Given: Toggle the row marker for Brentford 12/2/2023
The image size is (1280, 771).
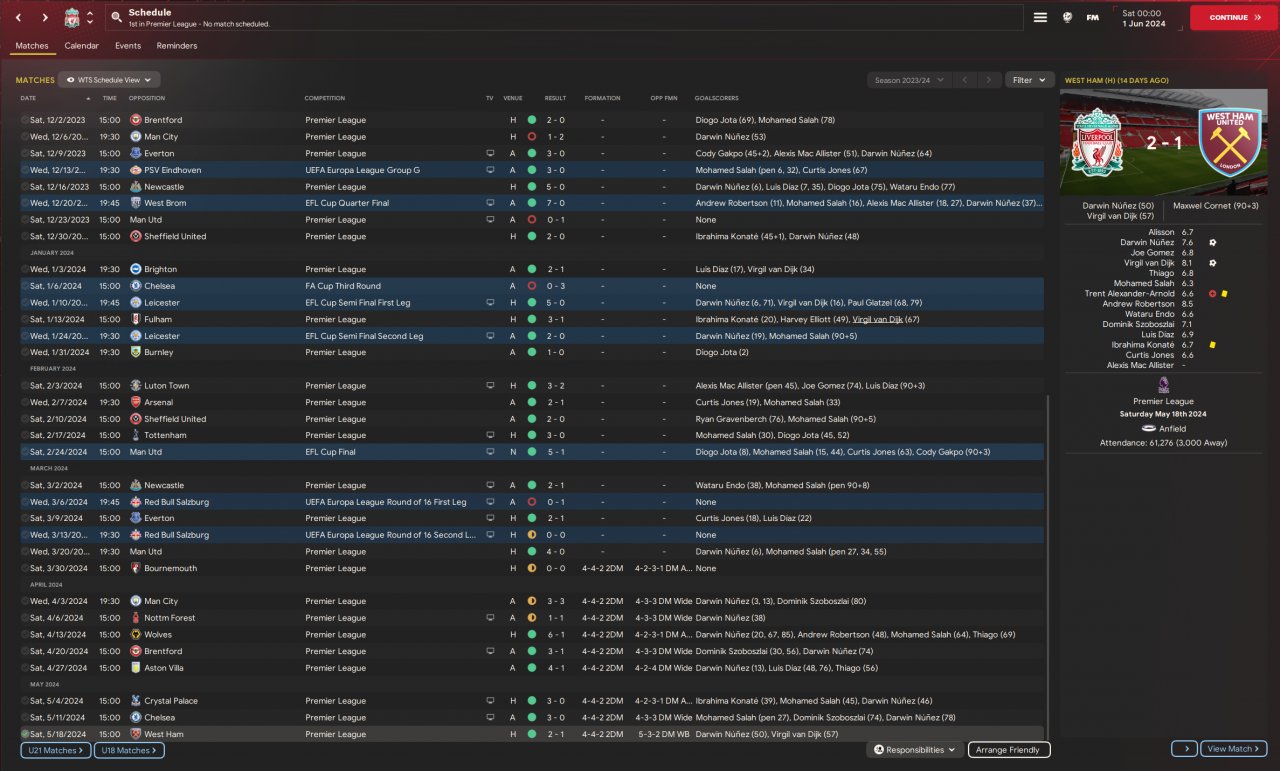Looking at the screenshot, I should click(x=25, y=120).
